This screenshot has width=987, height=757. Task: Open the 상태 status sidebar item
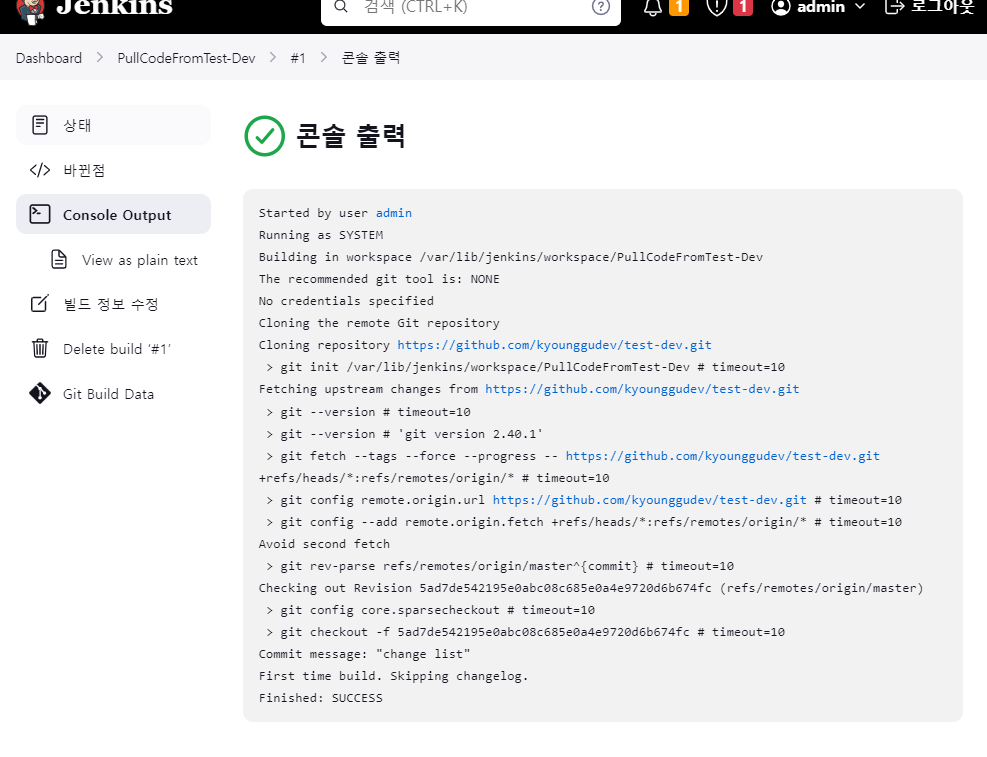click(x=113, y=125)
